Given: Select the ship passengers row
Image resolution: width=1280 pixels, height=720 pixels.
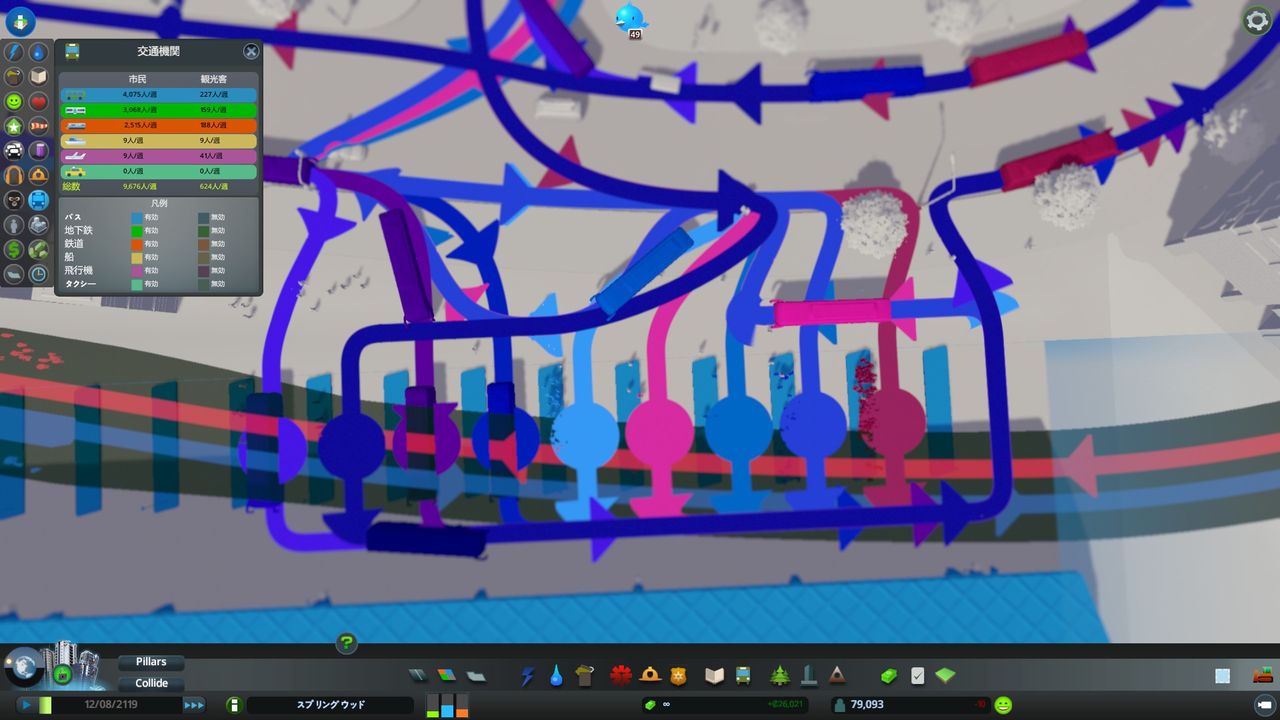Looking at the screenshot, I should 159,141.
